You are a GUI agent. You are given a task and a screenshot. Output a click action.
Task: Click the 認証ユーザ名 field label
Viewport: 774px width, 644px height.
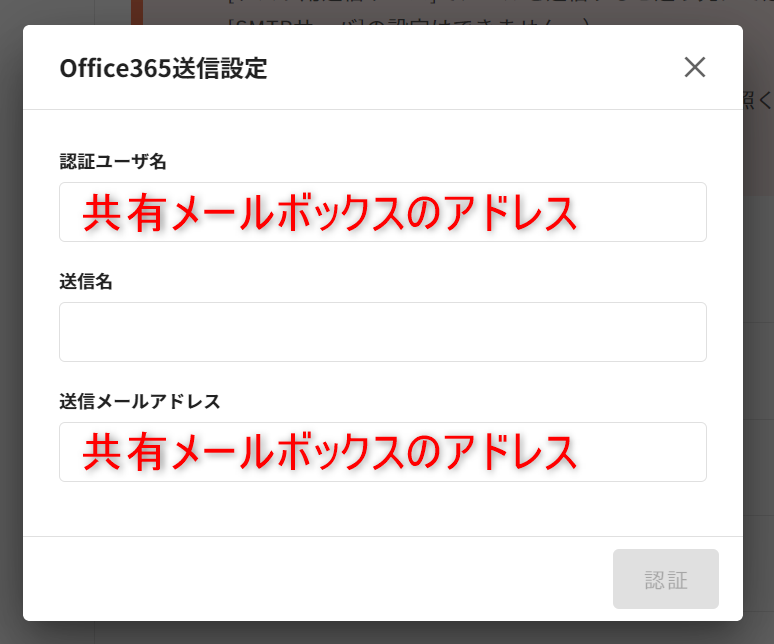[112, 161]
